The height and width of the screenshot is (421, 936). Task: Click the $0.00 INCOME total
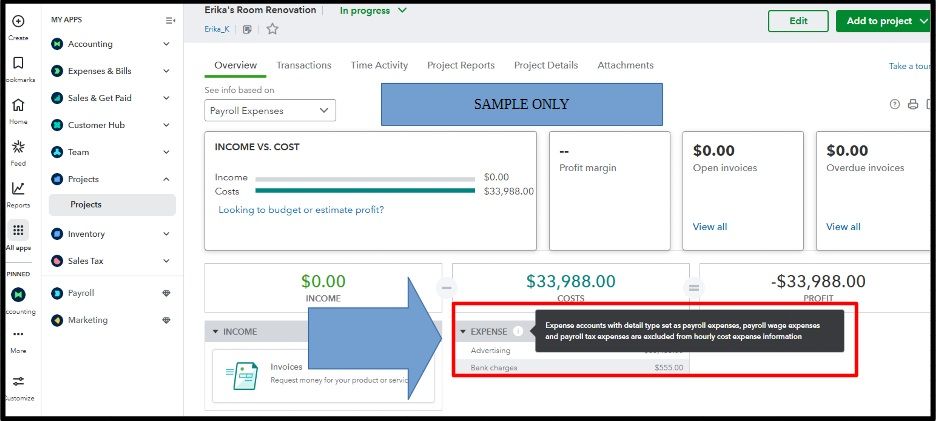point(323,281)
